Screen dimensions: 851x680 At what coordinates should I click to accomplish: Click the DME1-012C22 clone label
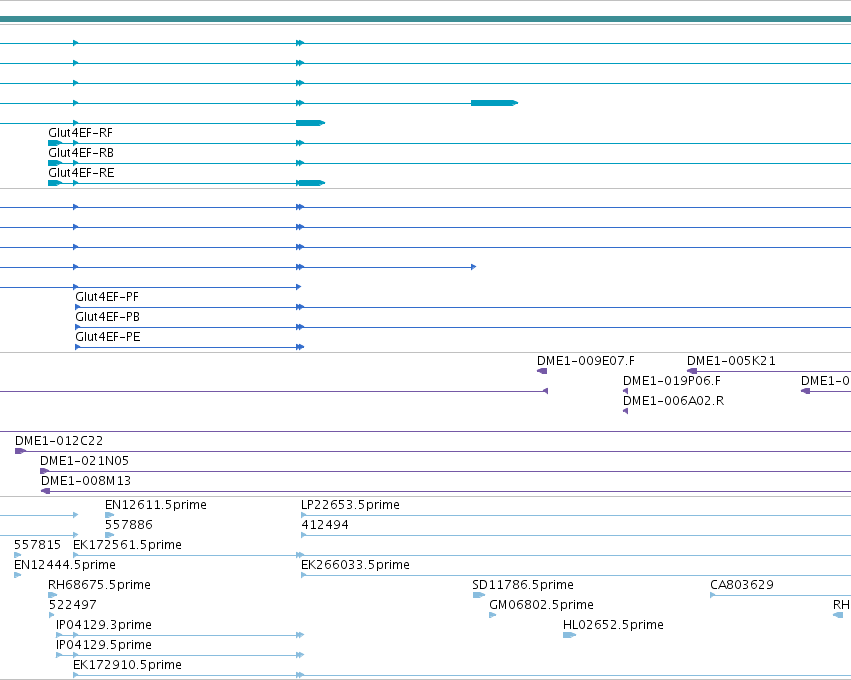59,441
